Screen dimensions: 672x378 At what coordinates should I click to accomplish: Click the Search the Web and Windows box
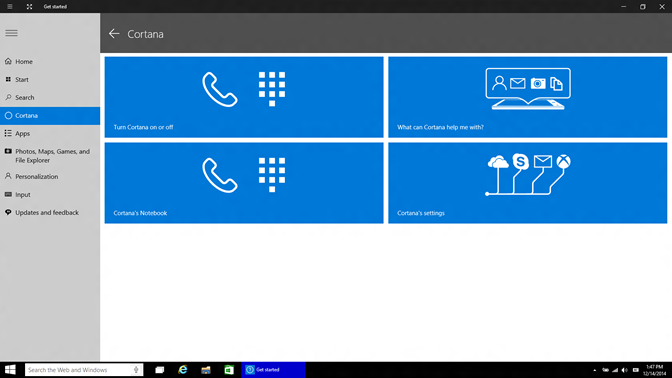(84, 370)
